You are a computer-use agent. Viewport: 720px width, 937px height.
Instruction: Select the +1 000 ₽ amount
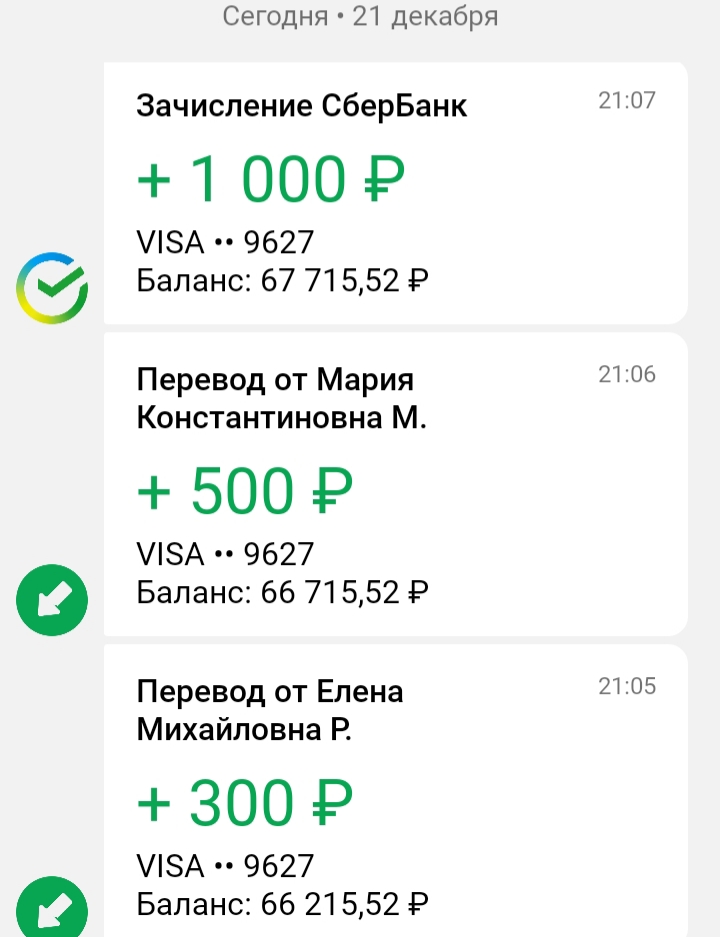point(271,179)
